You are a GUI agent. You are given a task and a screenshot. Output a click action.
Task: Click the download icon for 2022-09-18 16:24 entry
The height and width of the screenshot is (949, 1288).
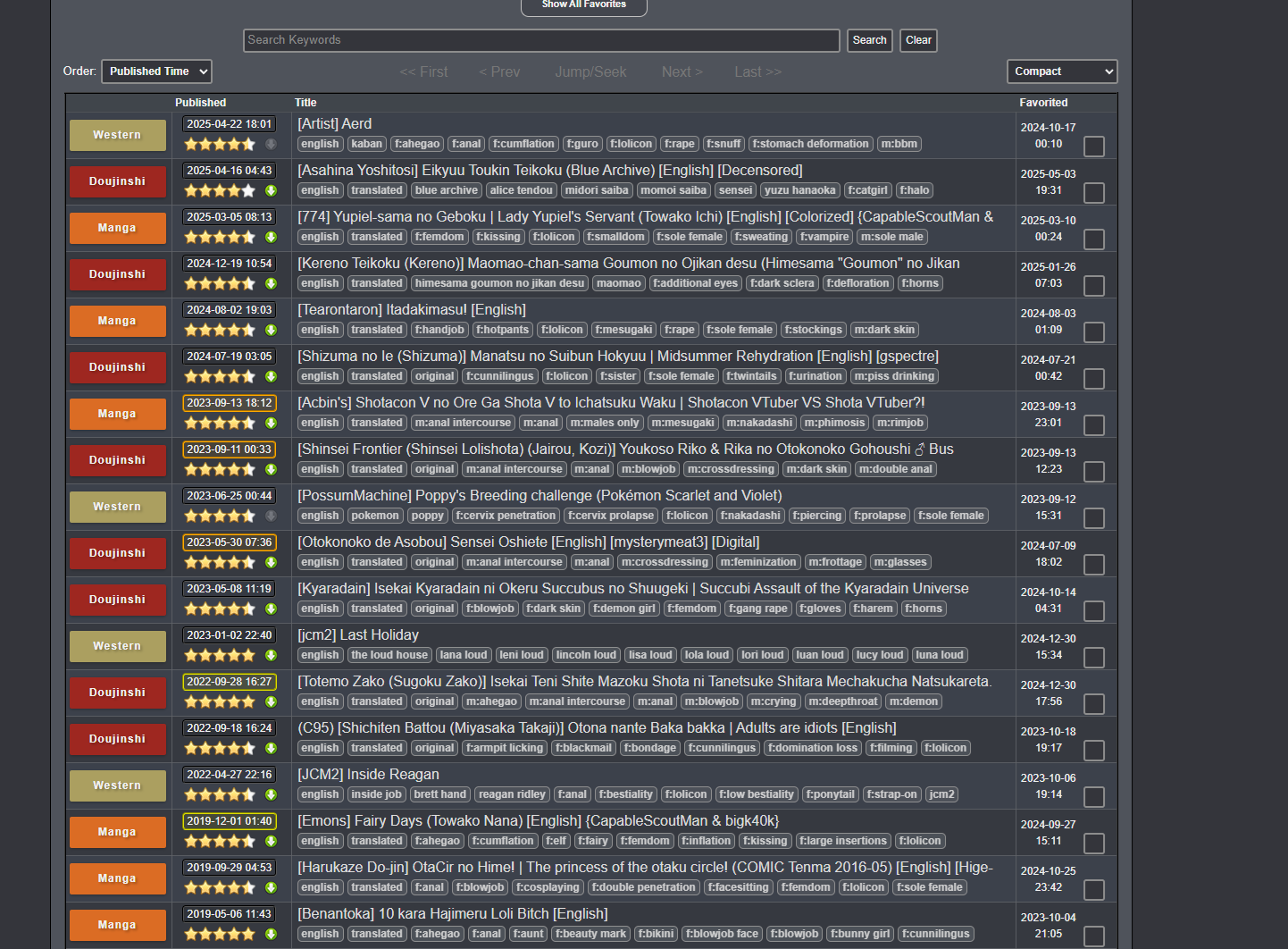[x=271, y=748]
